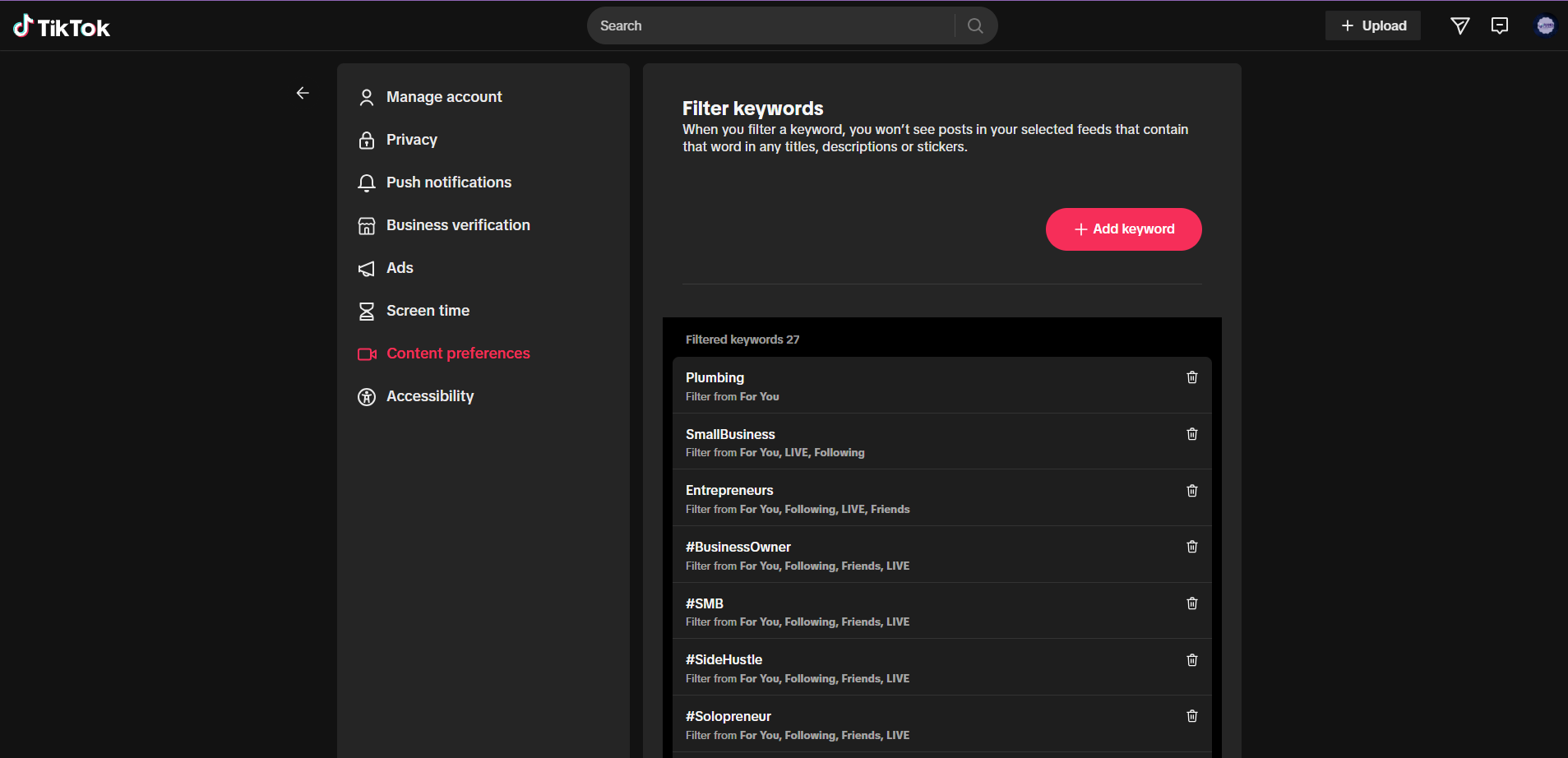Click the Filtered keywords 27 label
Screen dimensions: 1568x758
tap(742, 340)
